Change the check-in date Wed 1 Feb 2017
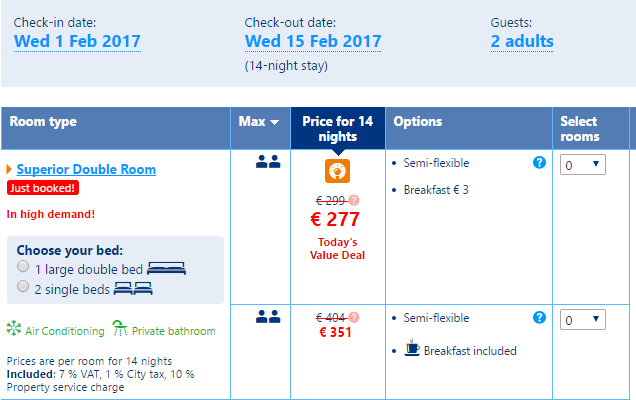Image resolution: width=636 pixels, height=400 pixels. point(77,42)
